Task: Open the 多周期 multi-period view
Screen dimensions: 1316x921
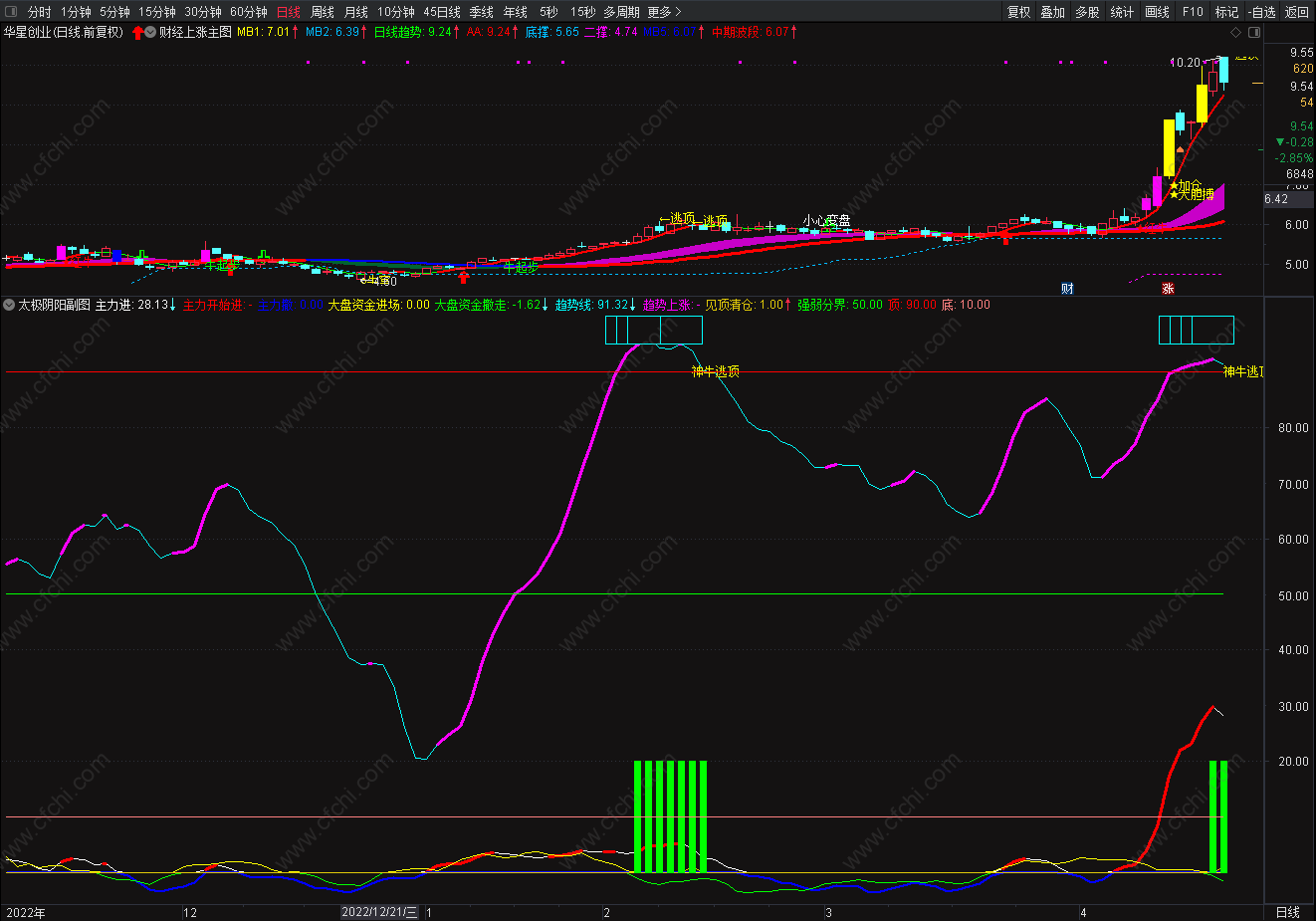Action: click(621, 12)
